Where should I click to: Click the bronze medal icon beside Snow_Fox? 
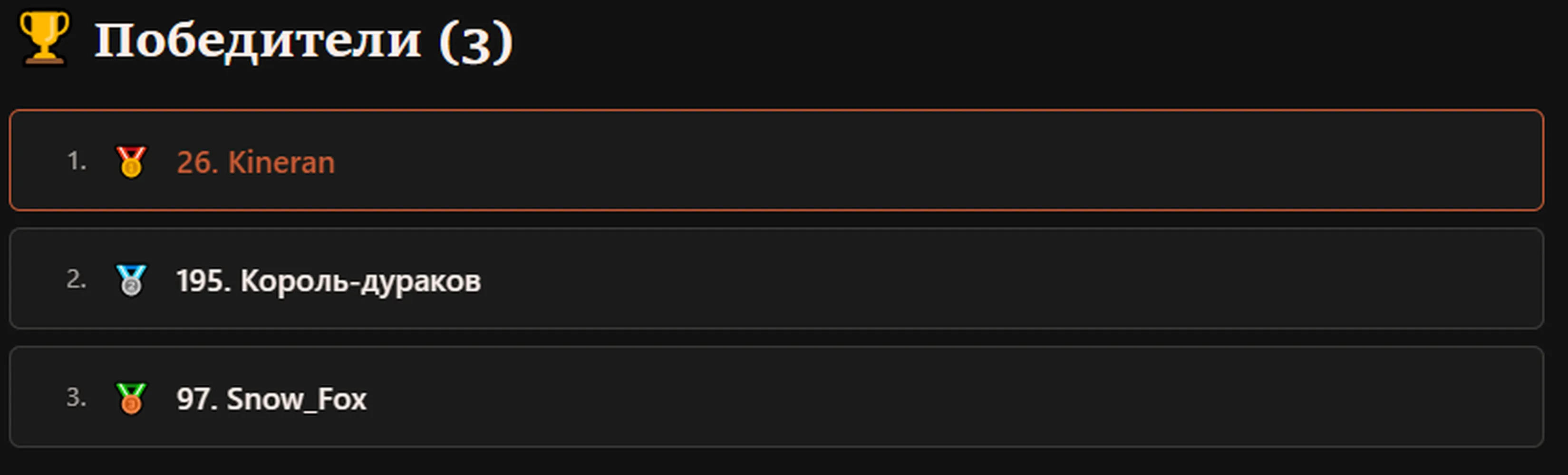131,399
